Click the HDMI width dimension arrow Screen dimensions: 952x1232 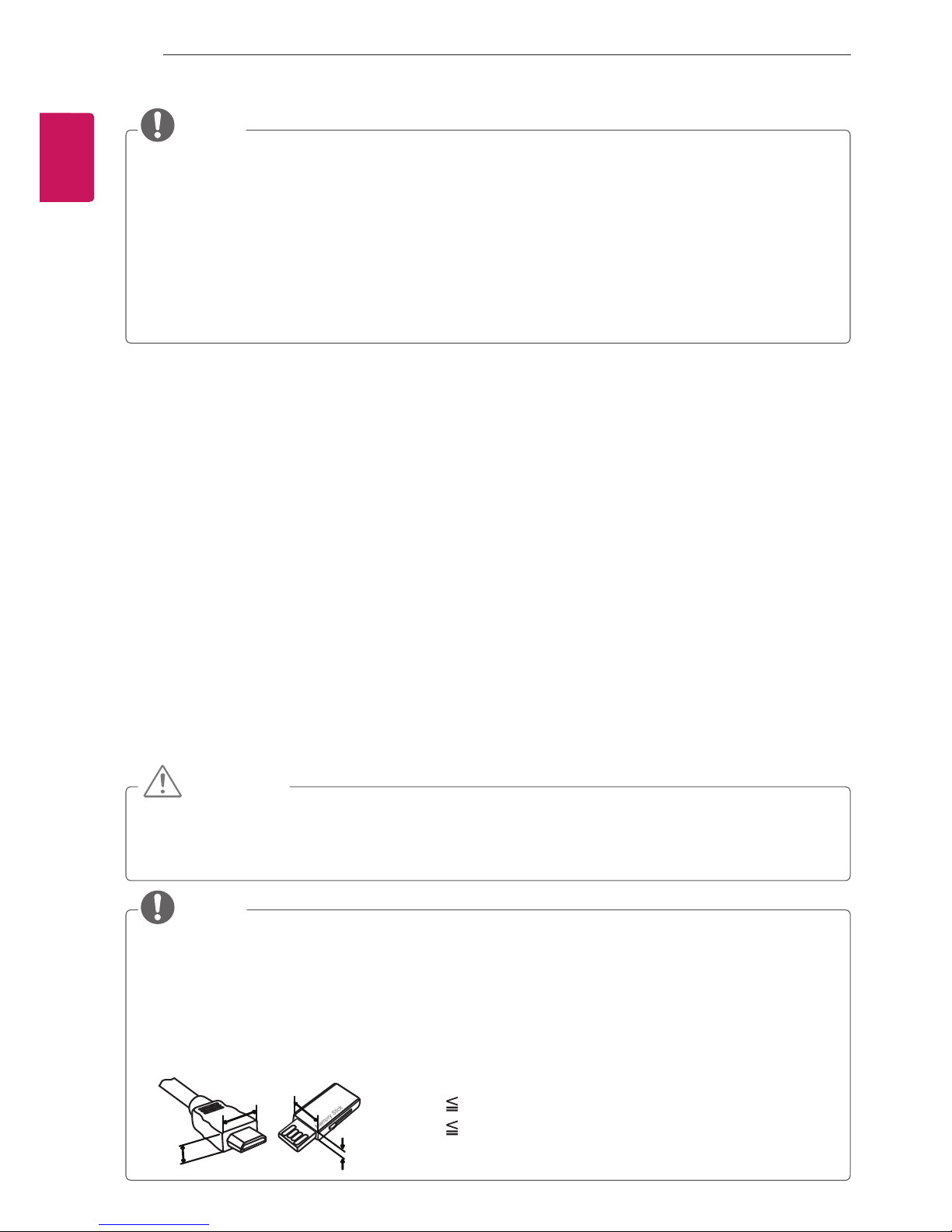240,1116
